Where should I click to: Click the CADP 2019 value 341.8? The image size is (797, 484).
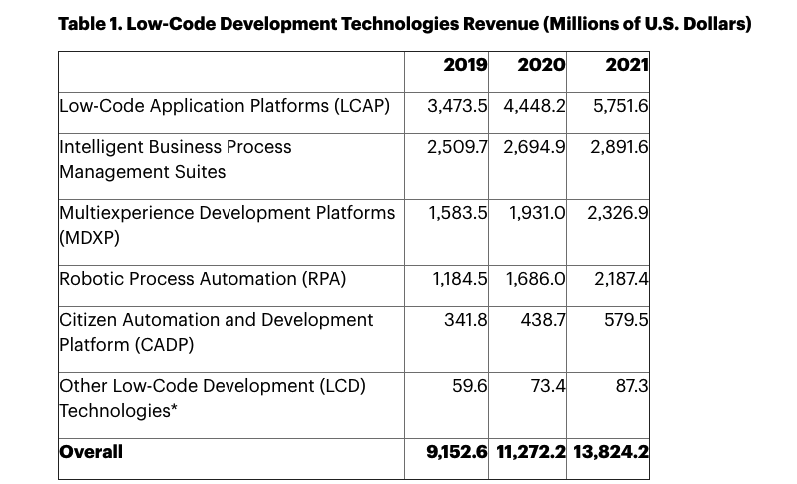[466, 319]
